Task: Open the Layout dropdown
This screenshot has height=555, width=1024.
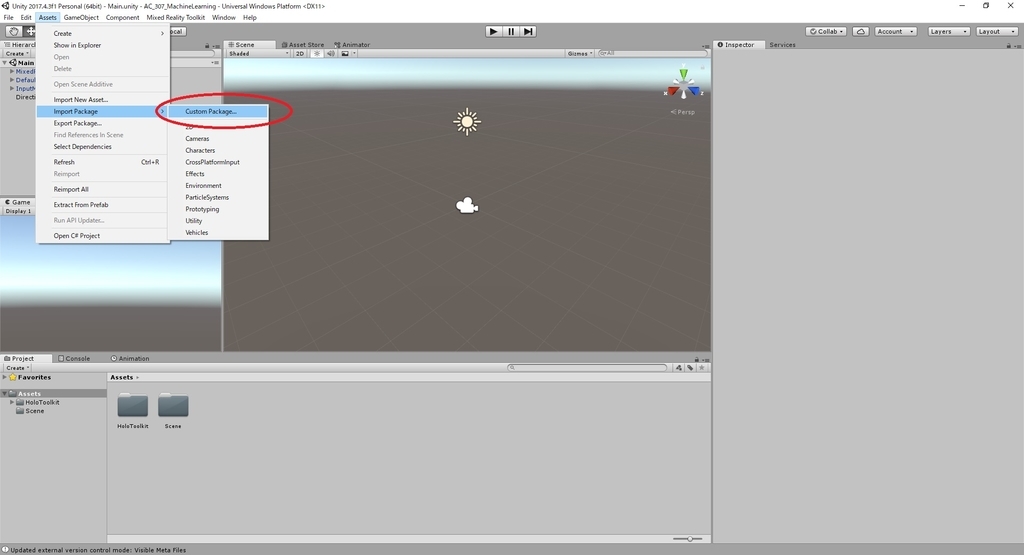Action: tap(997, 31)
